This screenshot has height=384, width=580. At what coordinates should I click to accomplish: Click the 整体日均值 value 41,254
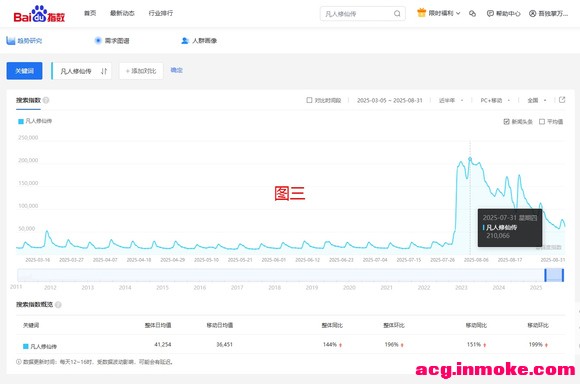click(x=163, y=344)
